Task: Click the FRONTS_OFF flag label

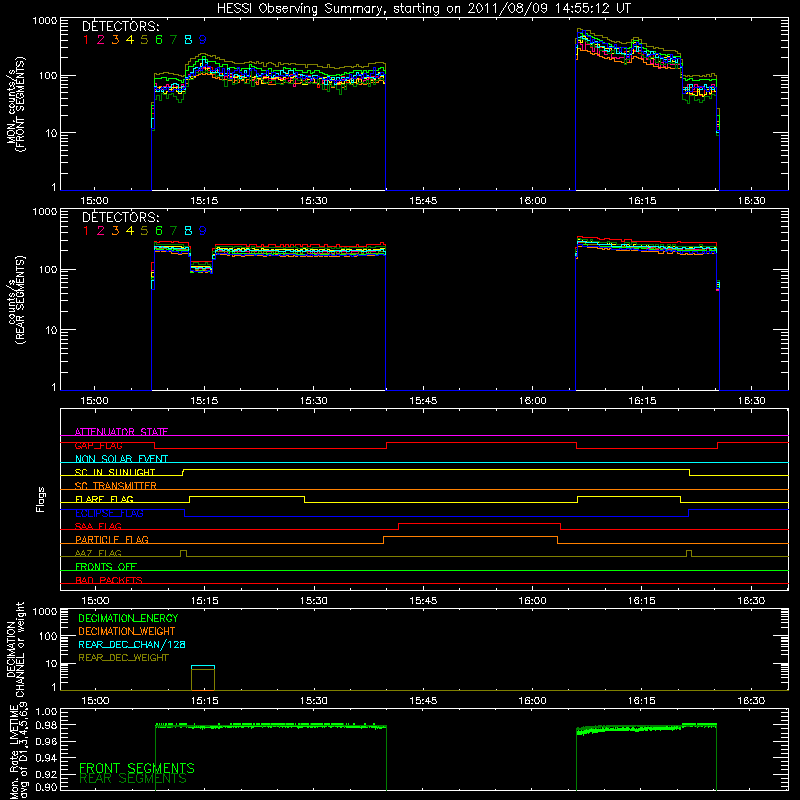Action: (x=106, y=567)
